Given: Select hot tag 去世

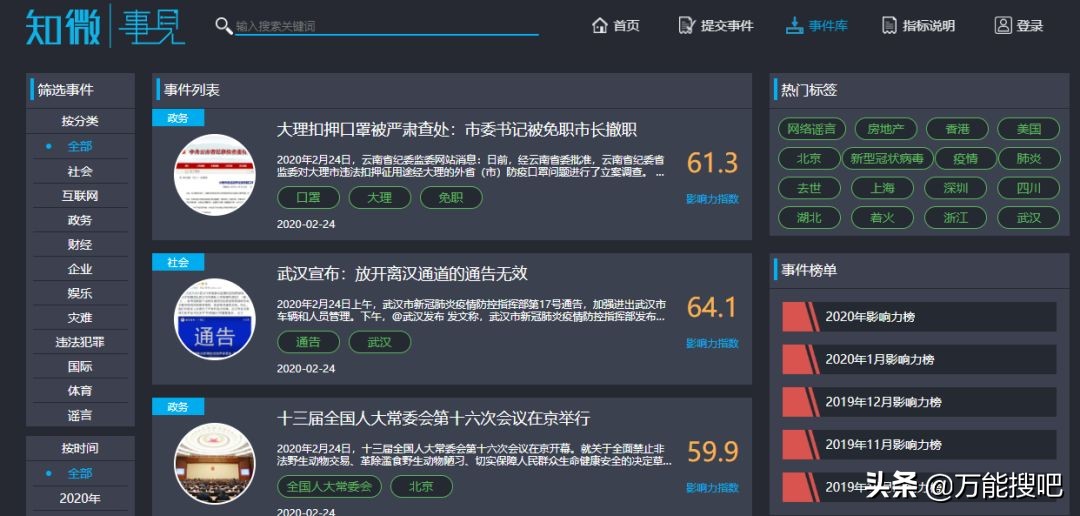Looking at the screenshot, I should coord(809,188).
